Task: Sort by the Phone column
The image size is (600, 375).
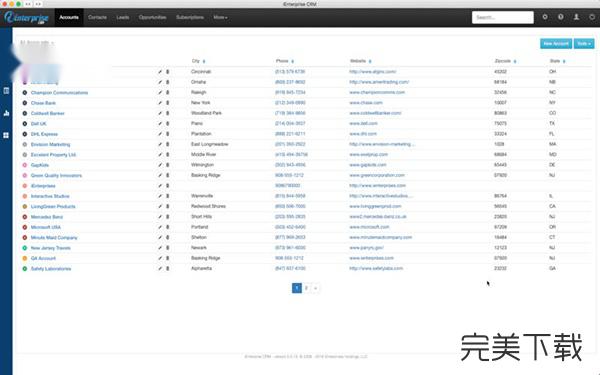Action: (x=285, y=61)
